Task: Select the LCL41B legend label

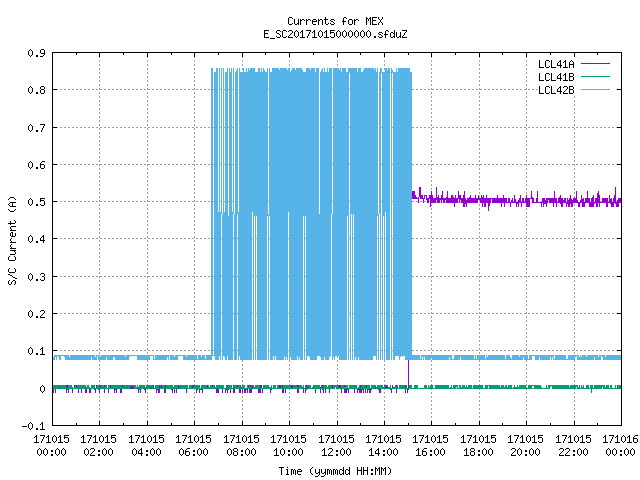Action: tap(556, 77)
